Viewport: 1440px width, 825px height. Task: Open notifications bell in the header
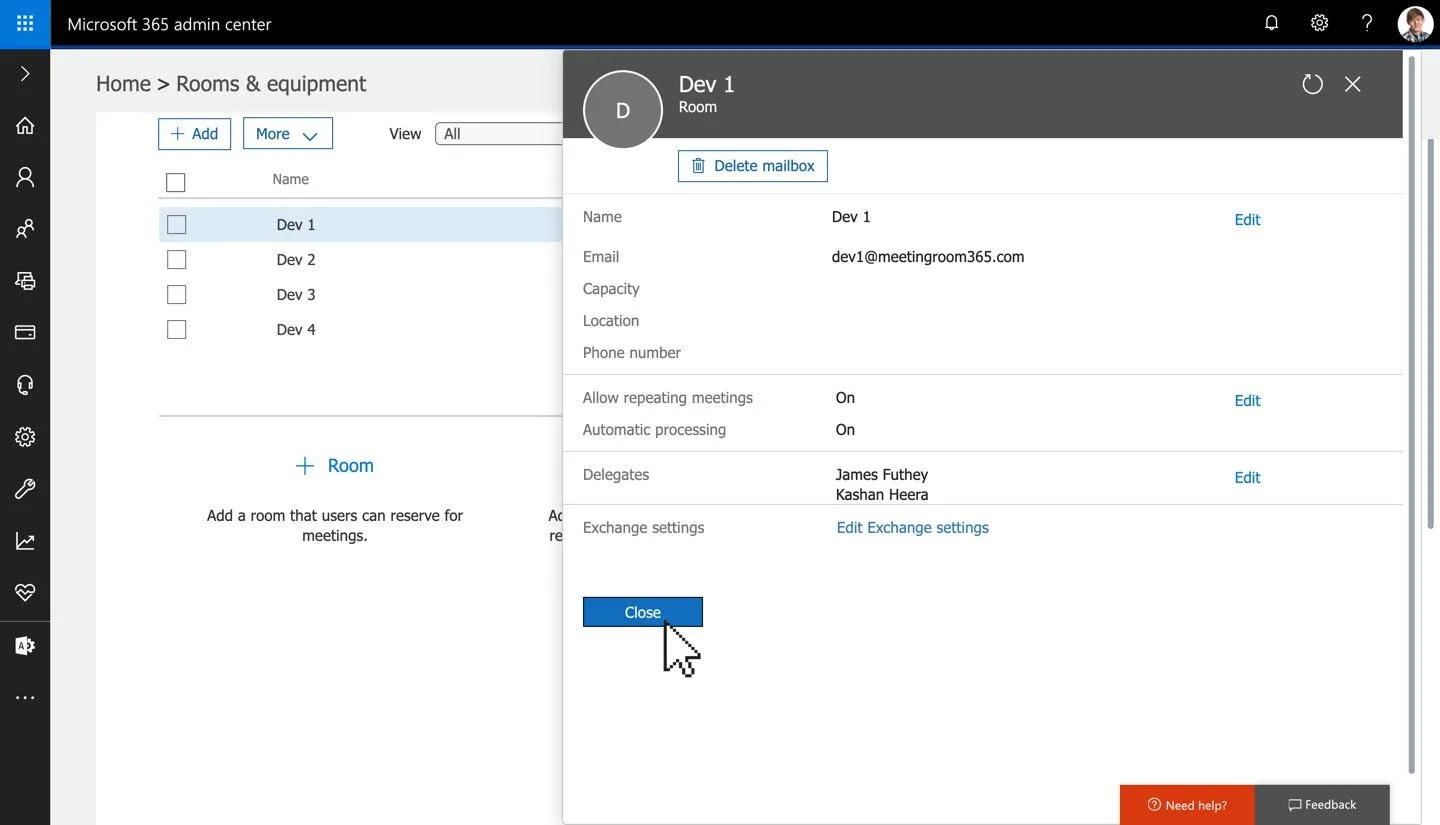(1271, 23)
